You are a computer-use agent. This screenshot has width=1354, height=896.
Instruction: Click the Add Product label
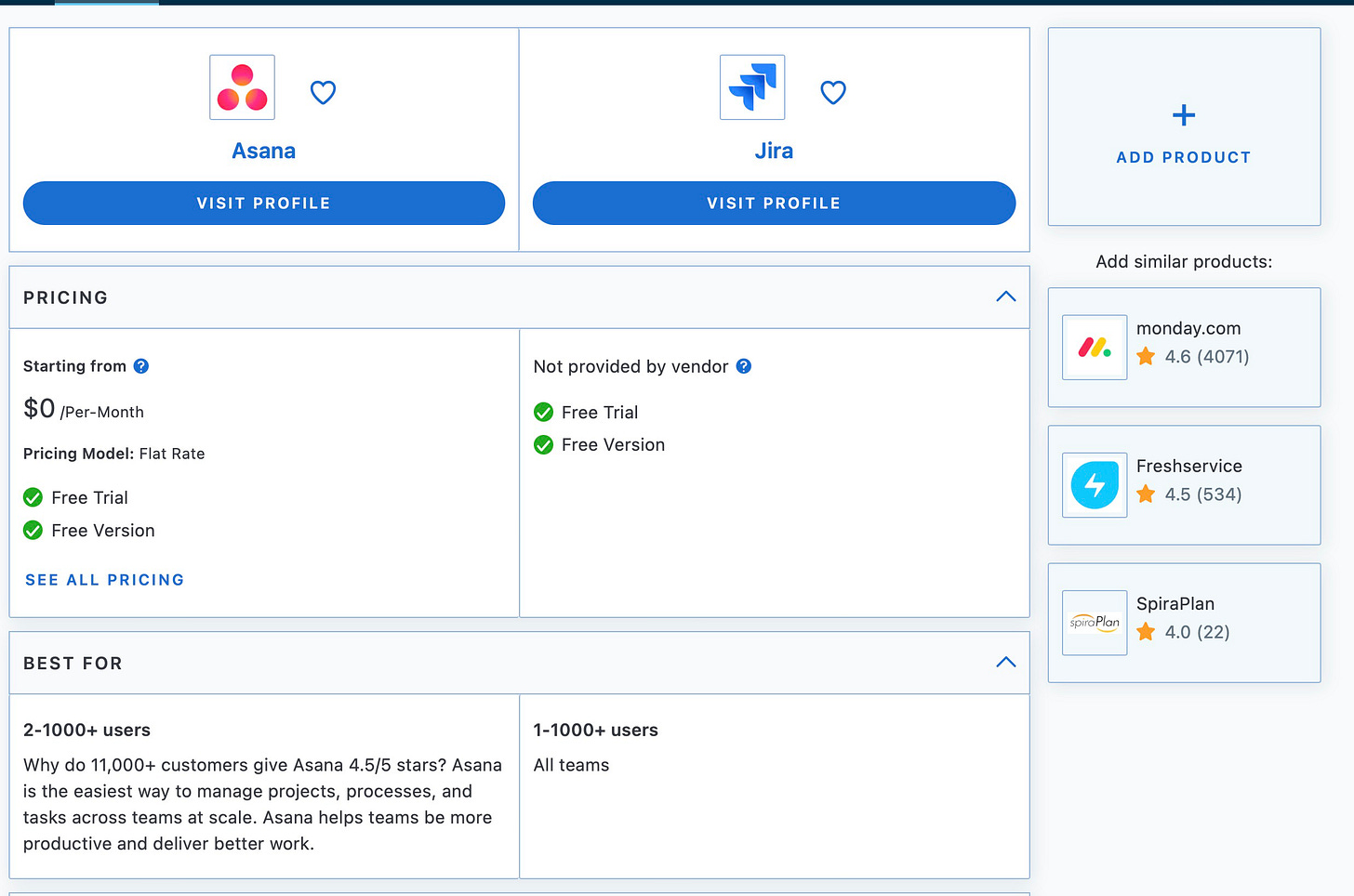(1184, 158)
